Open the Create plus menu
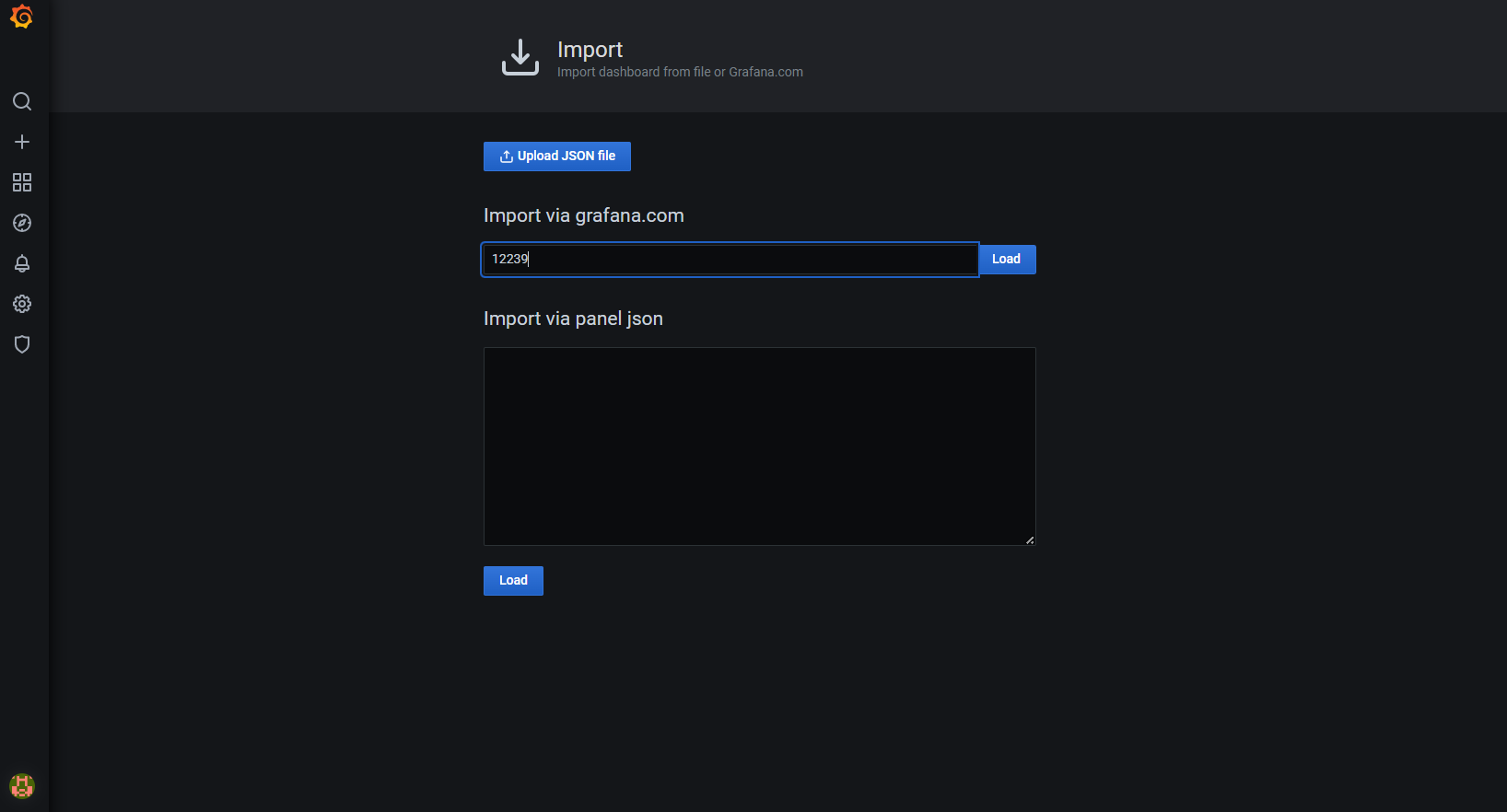 click(22, 142)
